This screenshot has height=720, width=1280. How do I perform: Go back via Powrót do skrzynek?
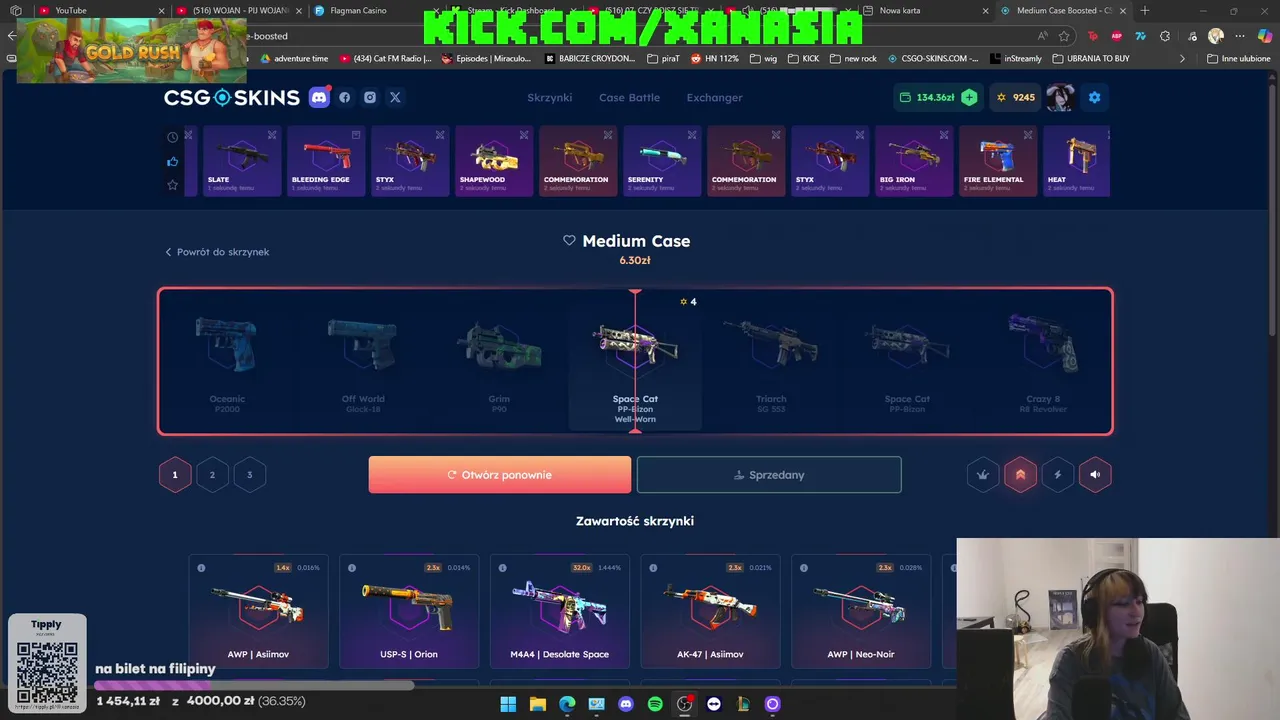coord(217,252)
